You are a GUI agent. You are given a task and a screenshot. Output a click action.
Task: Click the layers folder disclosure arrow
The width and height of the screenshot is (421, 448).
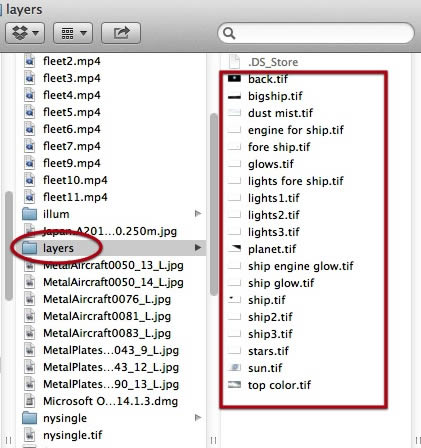[198, 247]
